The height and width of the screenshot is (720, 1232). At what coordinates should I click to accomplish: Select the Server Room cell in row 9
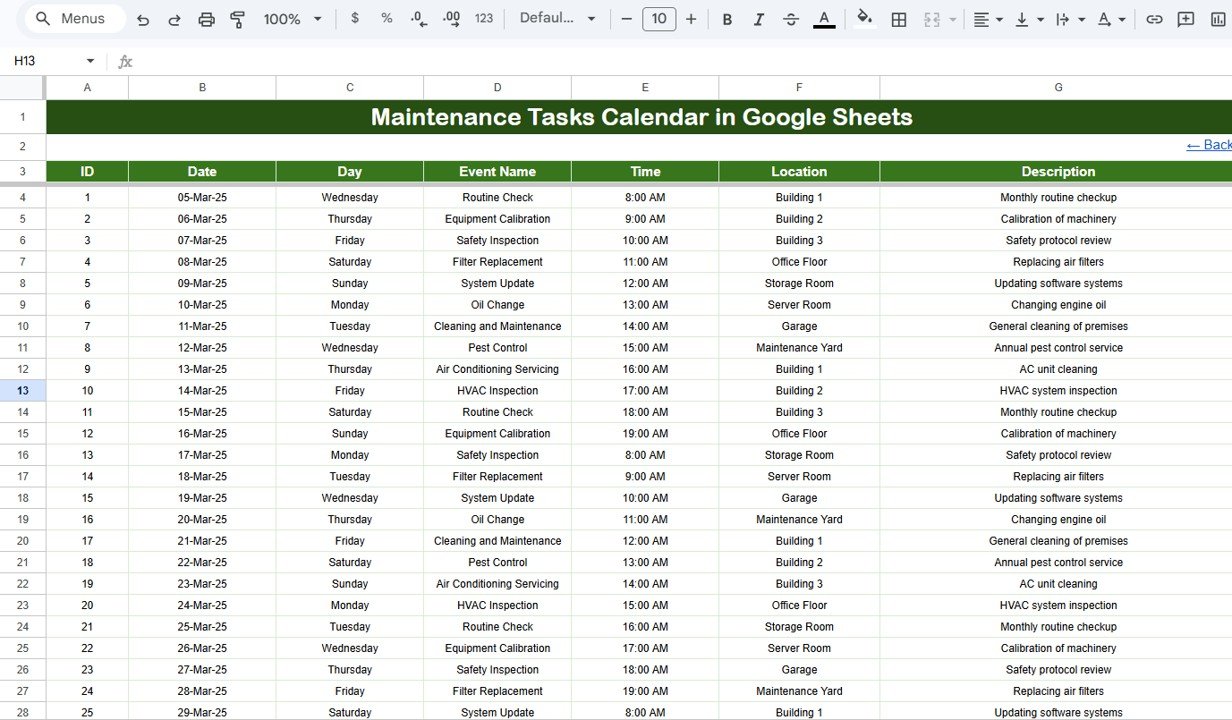(x=799, y=305)
